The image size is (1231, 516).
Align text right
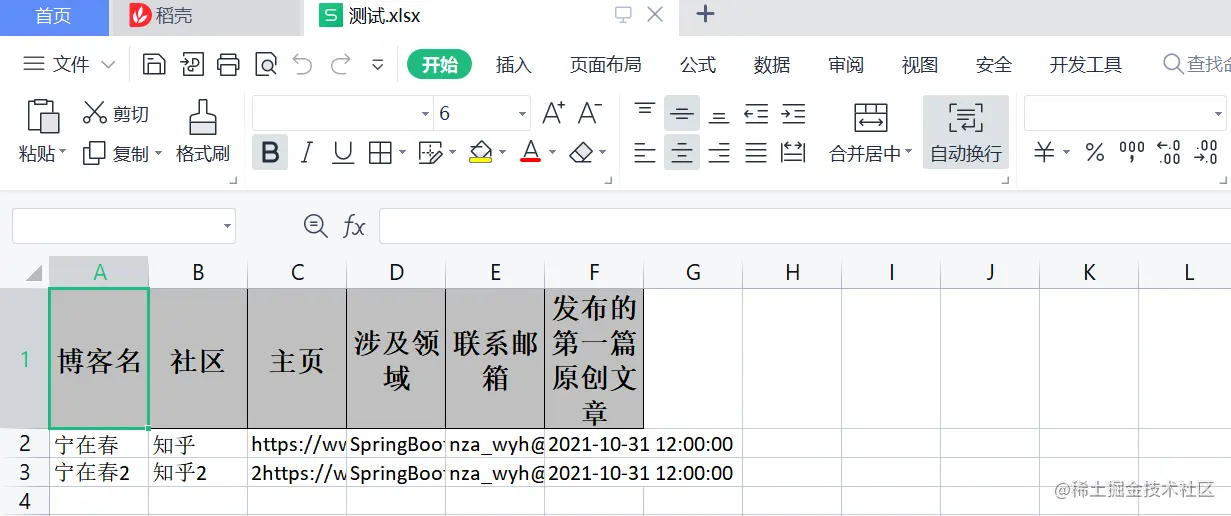pos(719,153)
